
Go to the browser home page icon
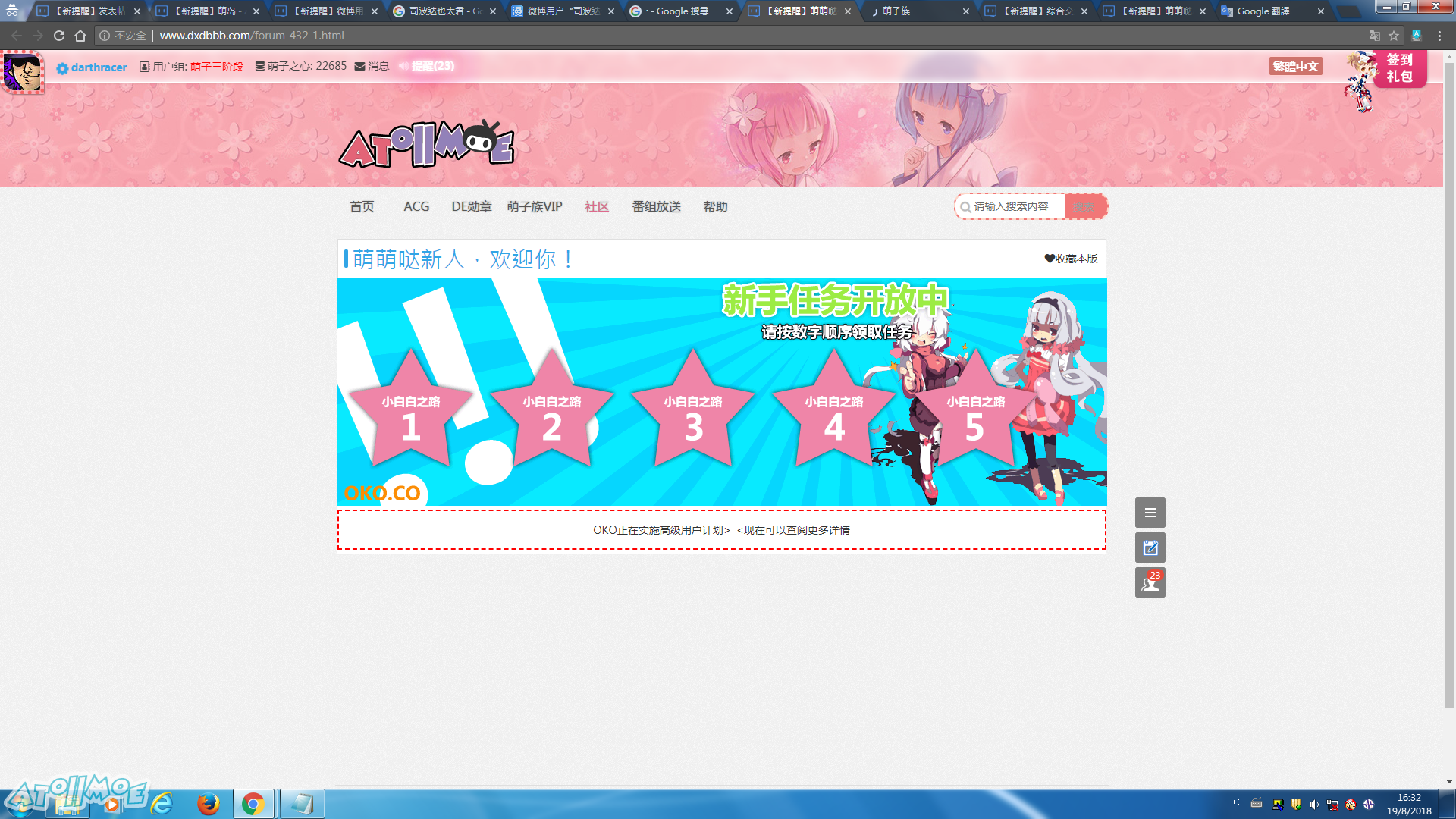(80, 36)
